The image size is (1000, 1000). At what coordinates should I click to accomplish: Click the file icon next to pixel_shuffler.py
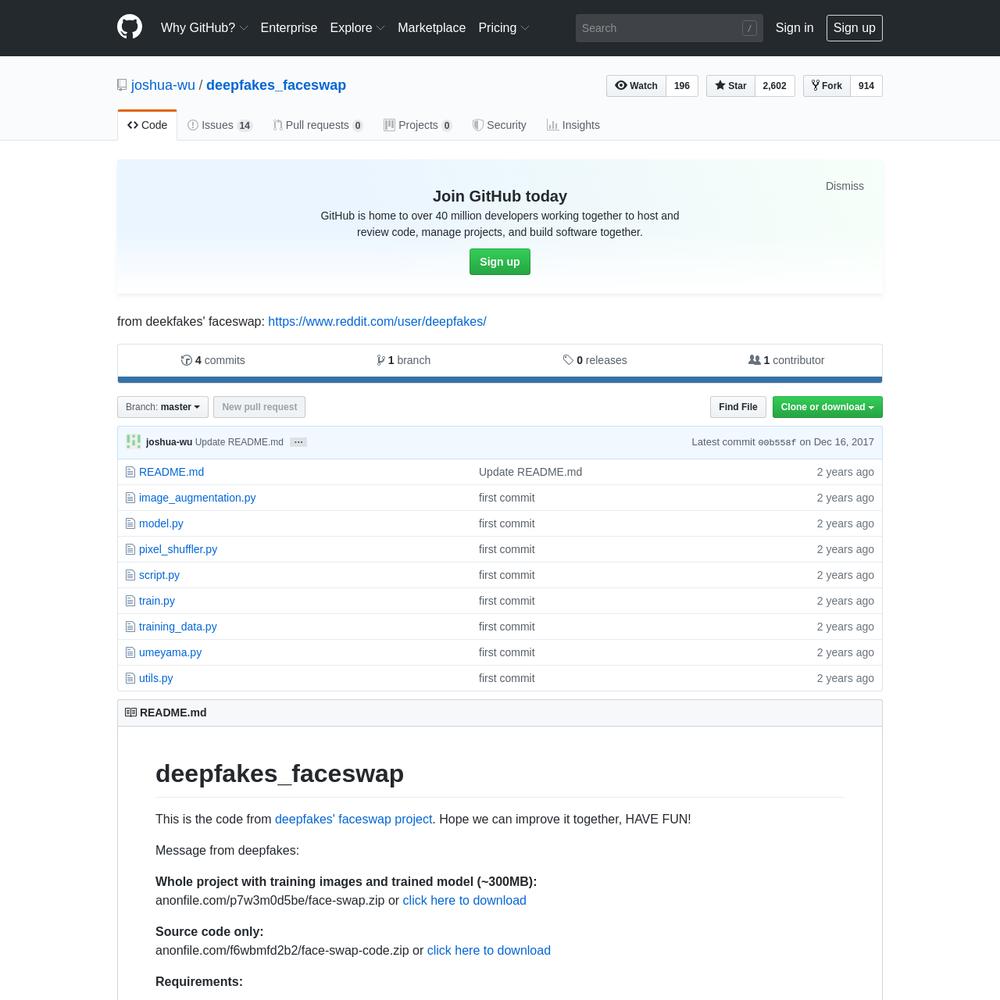(x=130, y=549)
